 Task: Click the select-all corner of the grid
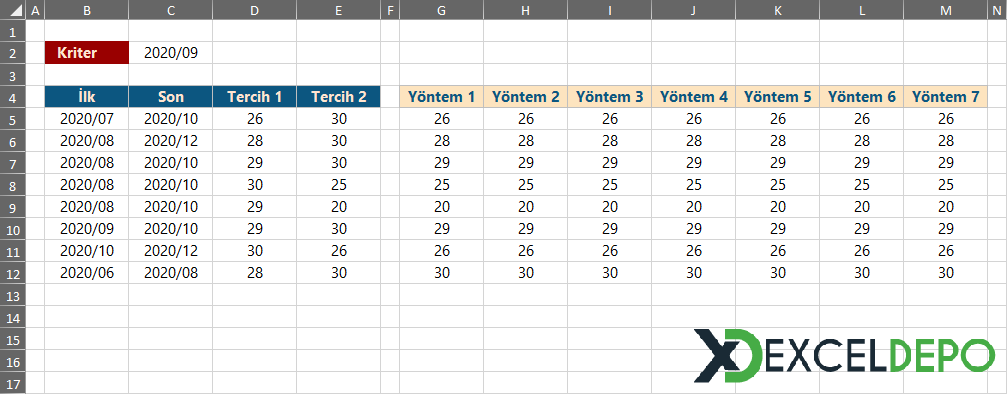[13, 10]
